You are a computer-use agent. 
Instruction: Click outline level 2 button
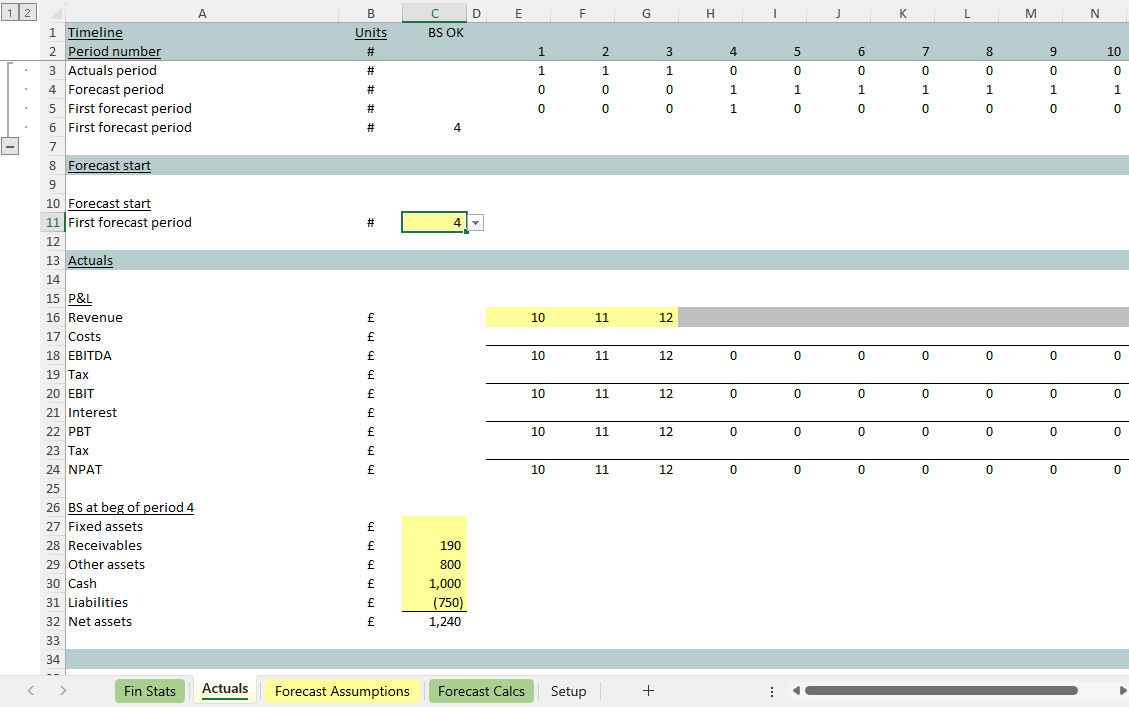point(26,12)
